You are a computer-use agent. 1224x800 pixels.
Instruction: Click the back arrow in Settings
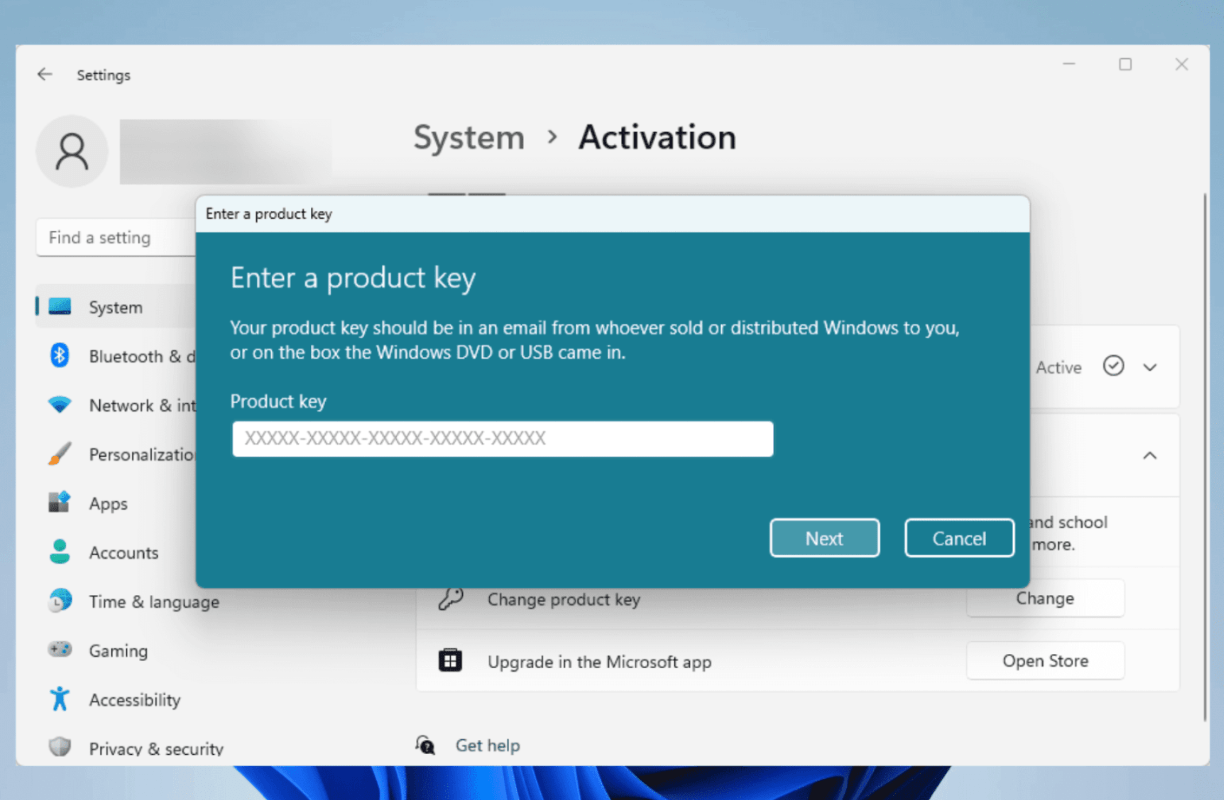[44, 74]
